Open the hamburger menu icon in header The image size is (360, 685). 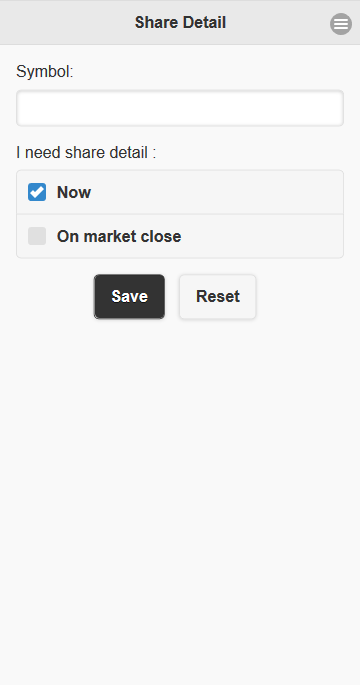point(341,24)
